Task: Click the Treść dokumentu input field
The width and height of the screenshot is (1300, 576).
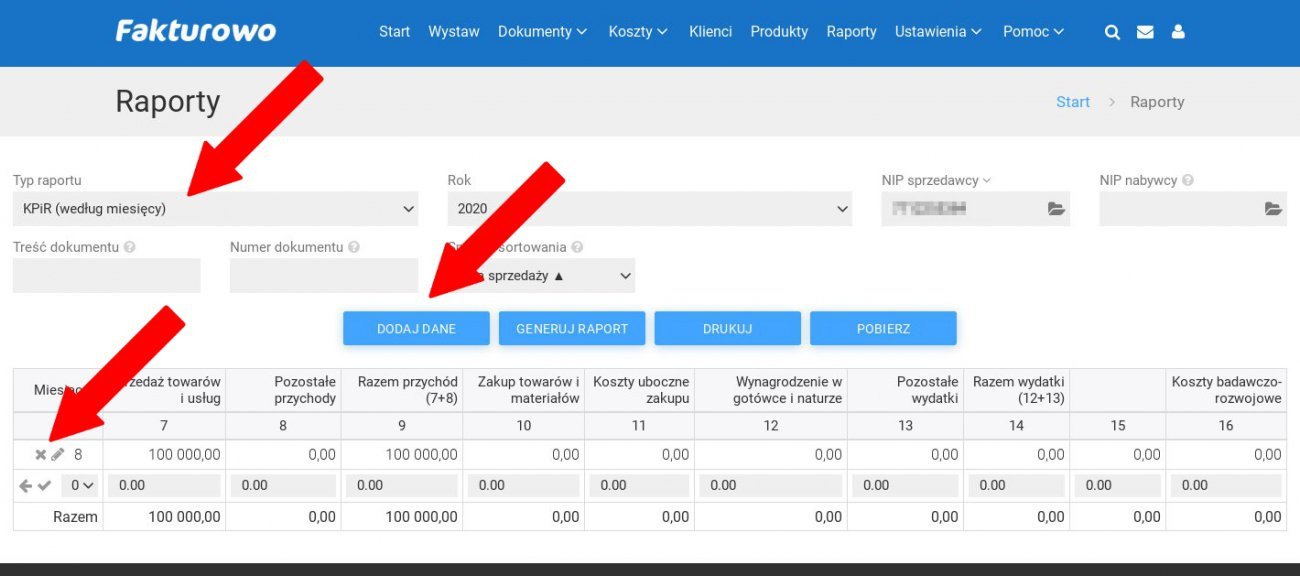Action: coord(107,276)
